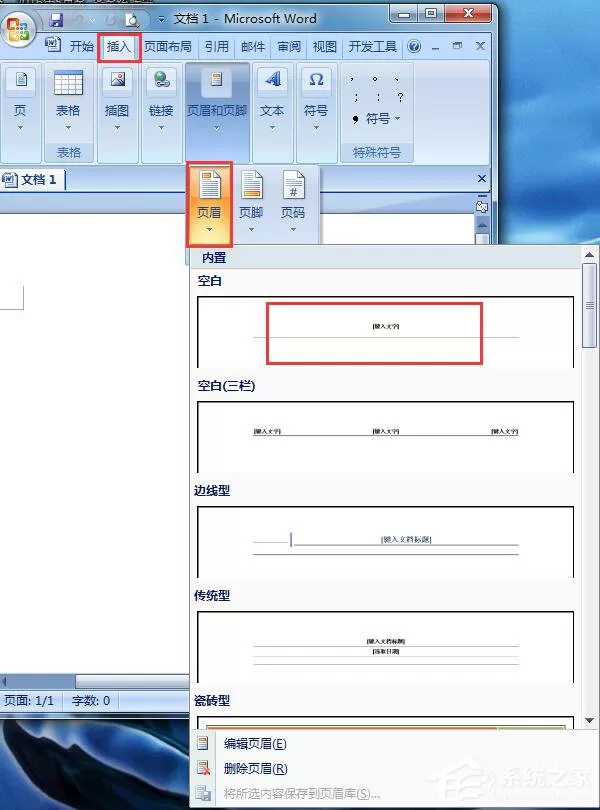Open the Header (页眉) gallery button
Screen dimensions: 600x810
(x=209, y=204)
